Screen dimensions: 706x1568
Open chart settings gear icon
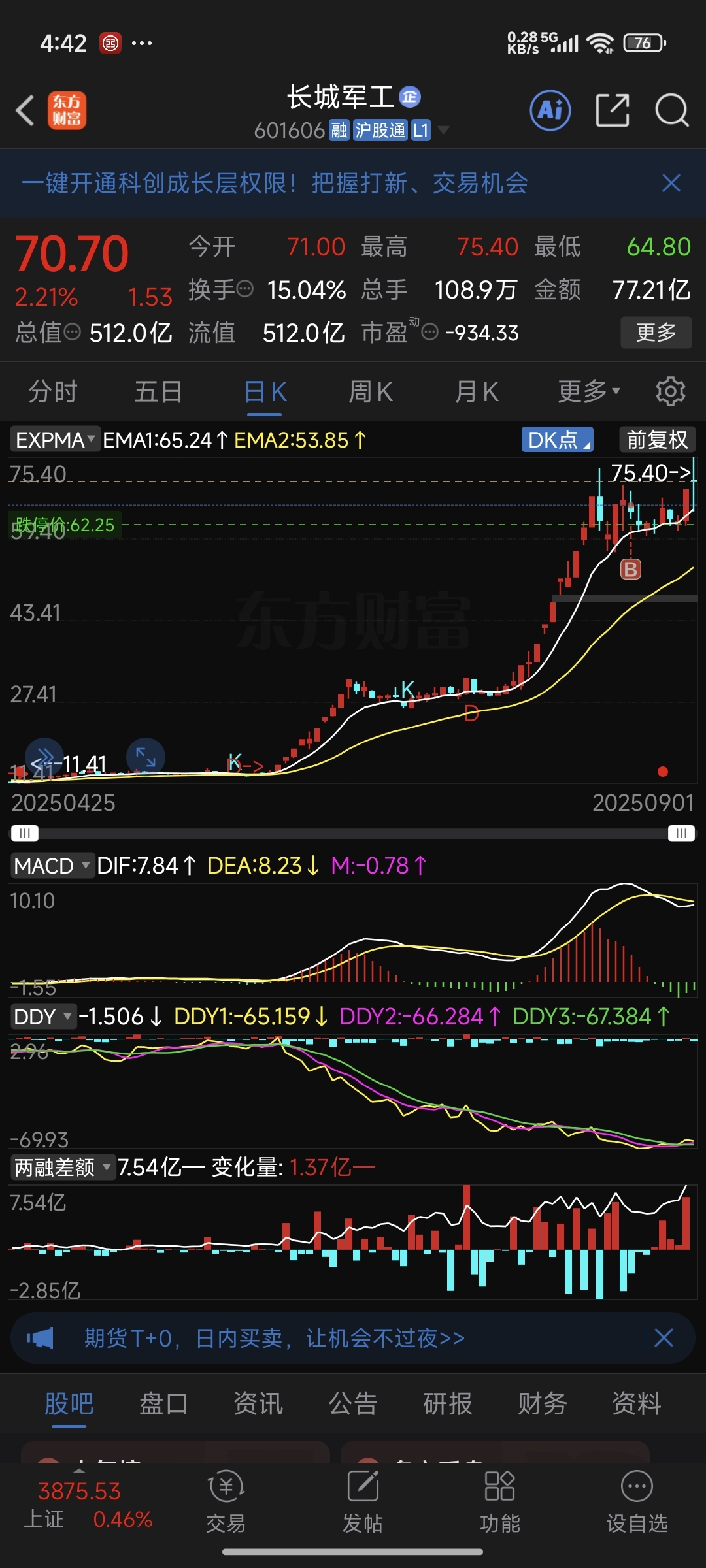670,391
